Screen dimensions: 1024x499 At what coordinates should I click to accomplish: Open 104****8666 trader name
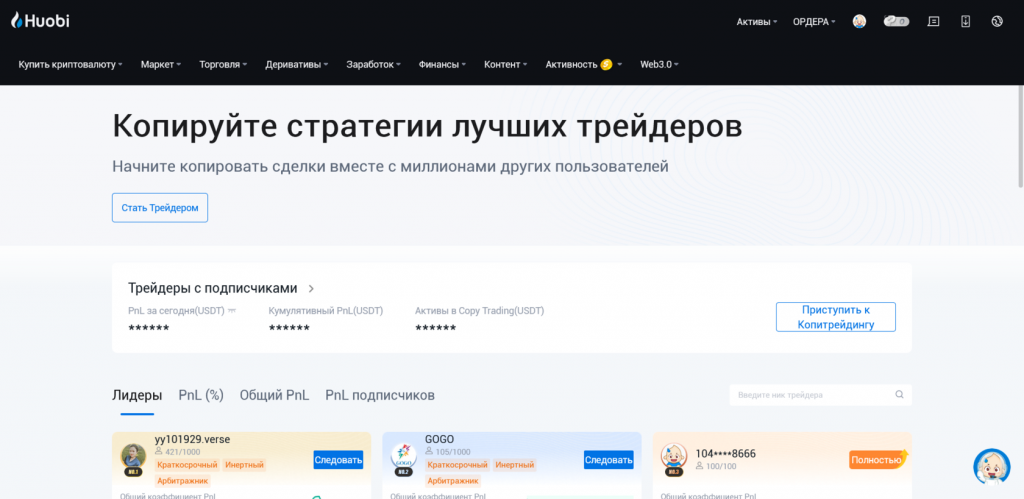726,453
